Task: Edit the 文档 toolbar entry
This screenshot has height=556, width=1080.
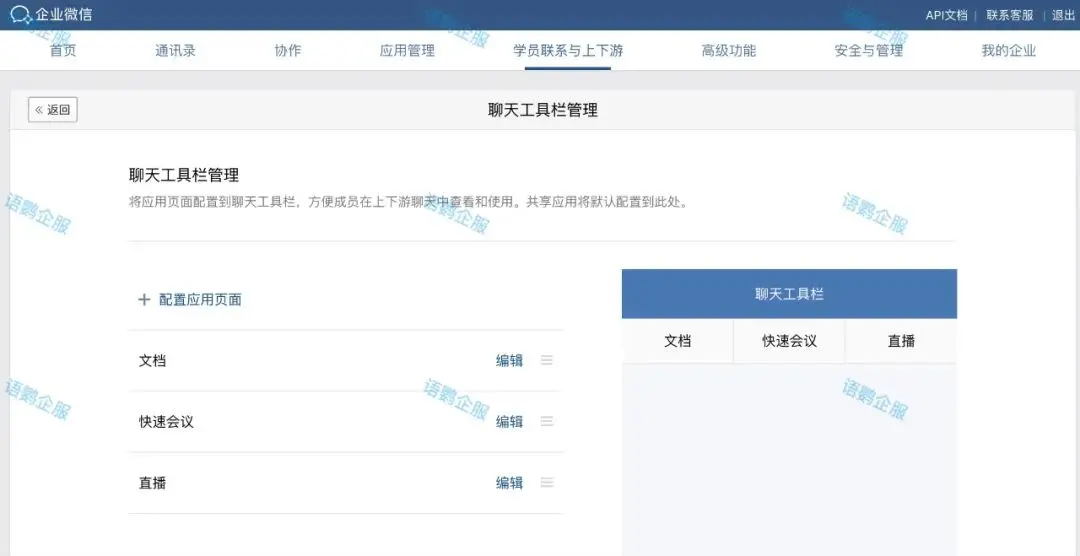Action: [x=509, y=361]
